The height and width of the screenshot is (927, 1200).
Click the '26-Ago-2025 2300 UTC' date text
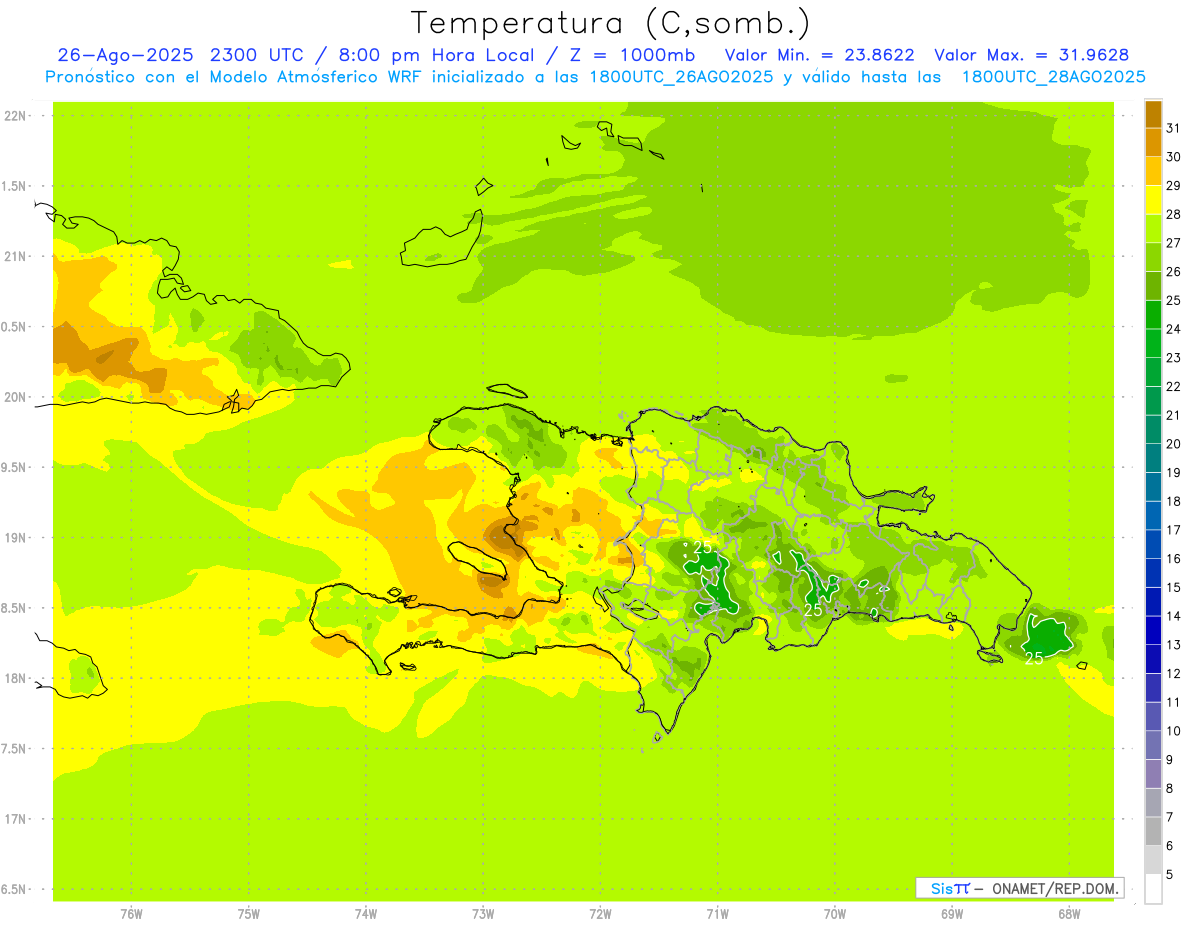(x=175, y=55)
